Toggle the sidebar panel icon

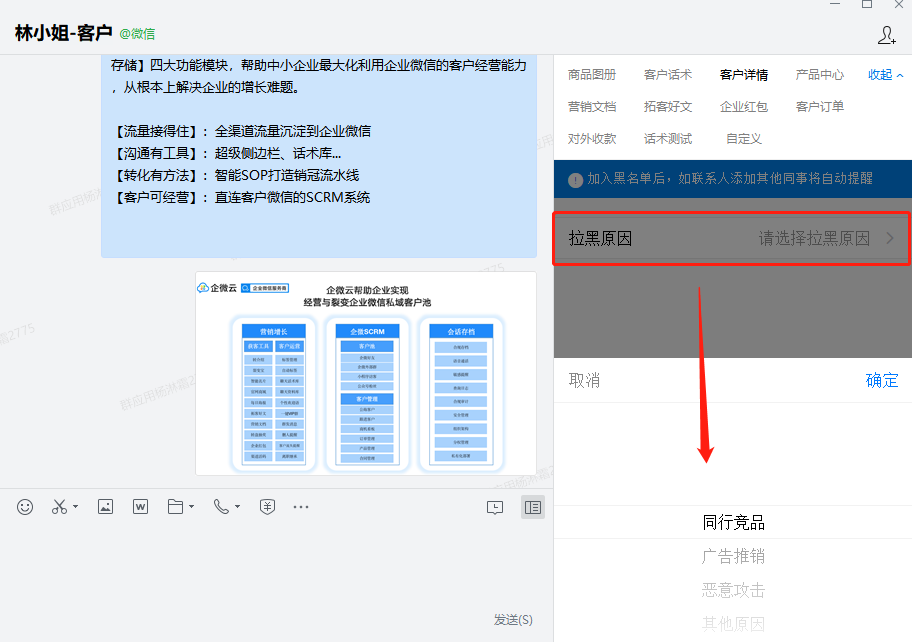tap(533, 507)
